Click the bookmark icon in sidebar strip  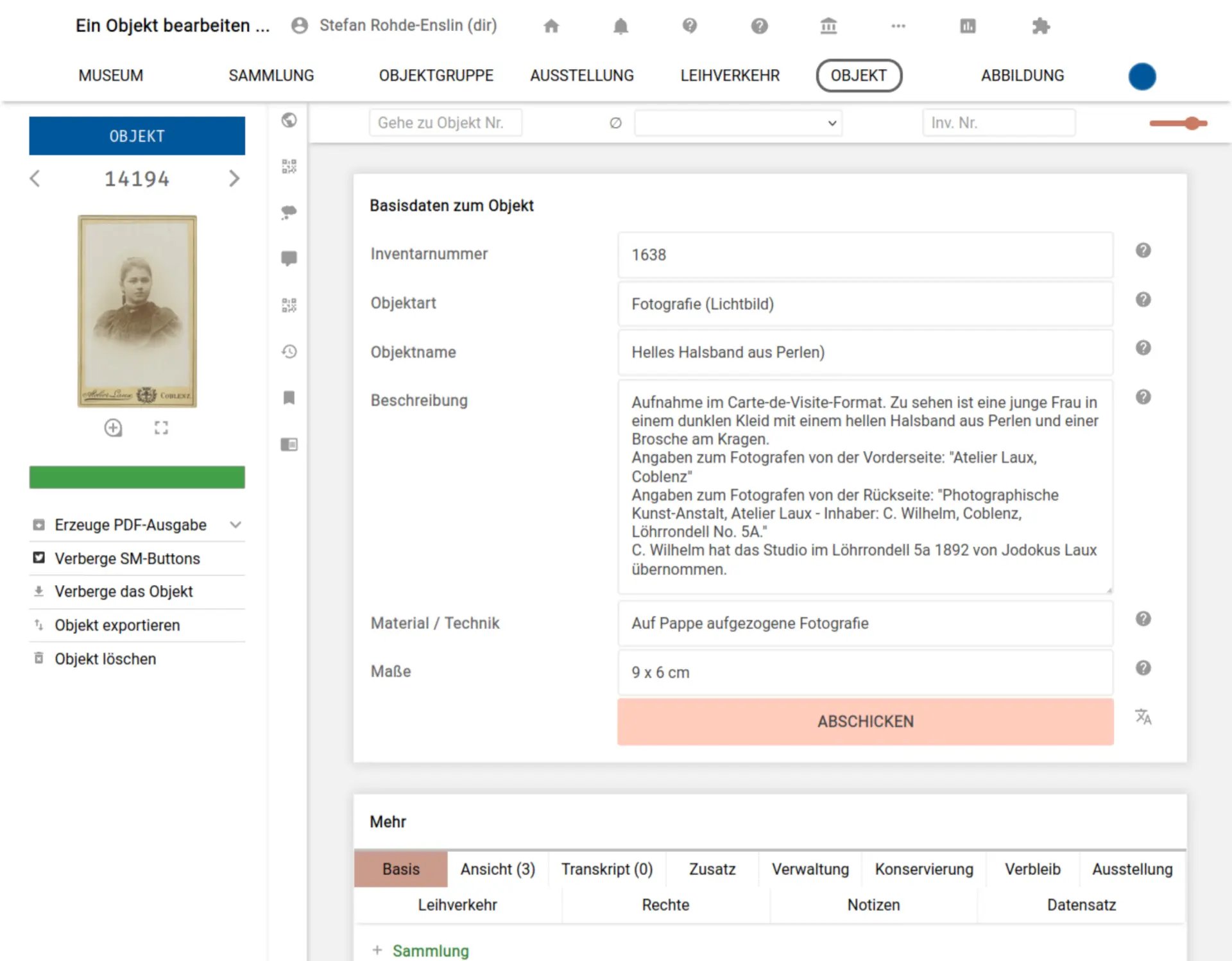(x=289, y=398)
